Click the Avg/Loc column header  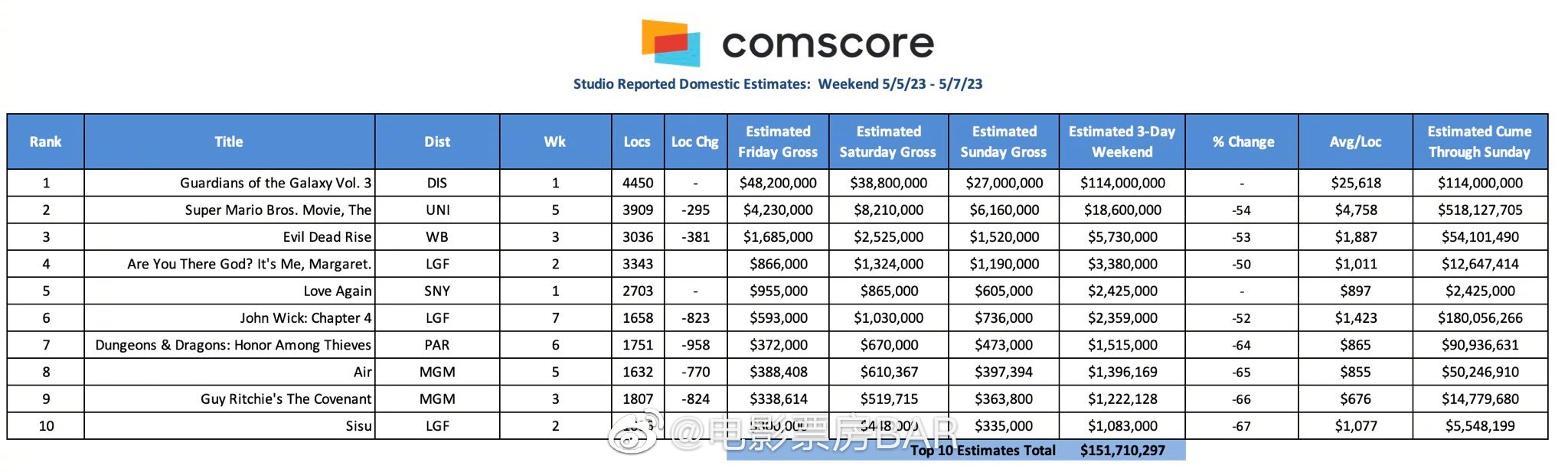click(x=1355, y=142)
